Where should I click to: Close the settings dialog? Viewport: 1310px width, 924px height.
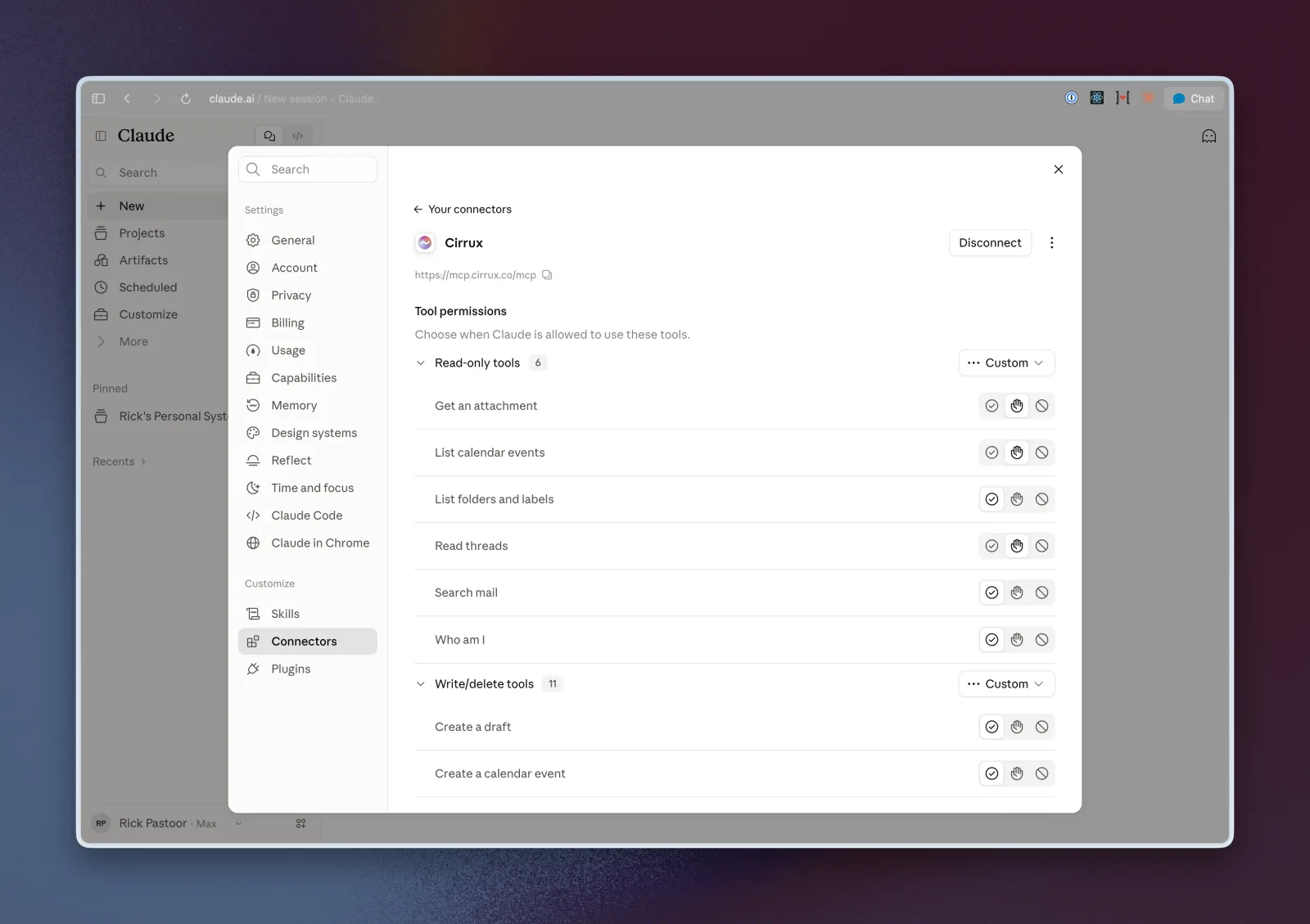(x=1059, y=169)
